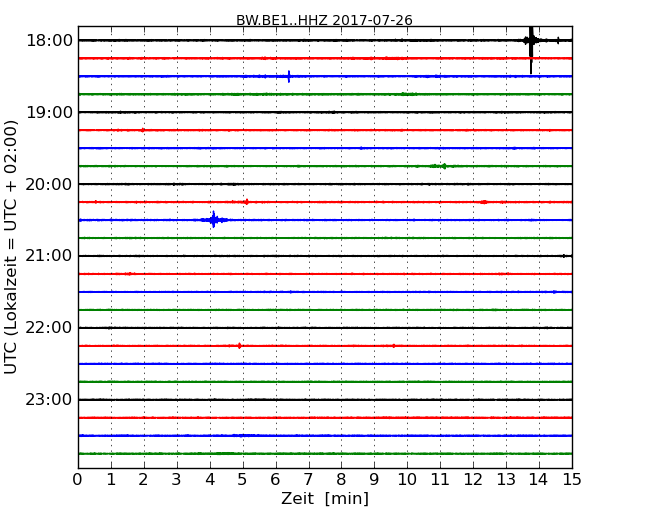This screenshot has height=520, width=650.
Task: Click the plot title BW.BE1..HHZ 2017-07-26
Action: tap(324, 20)
